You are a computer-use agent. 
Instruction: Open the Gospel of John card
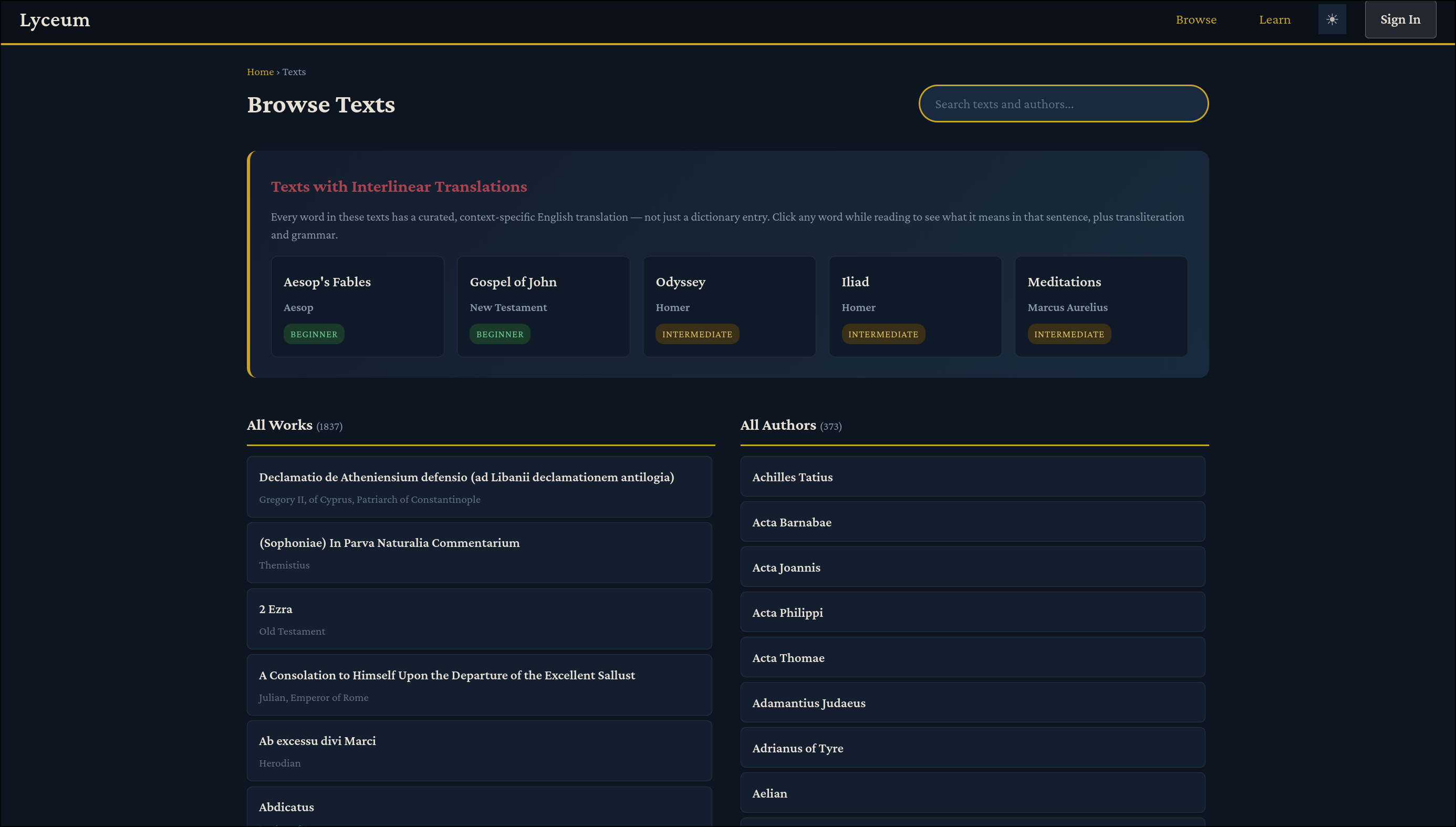[543, 306]
